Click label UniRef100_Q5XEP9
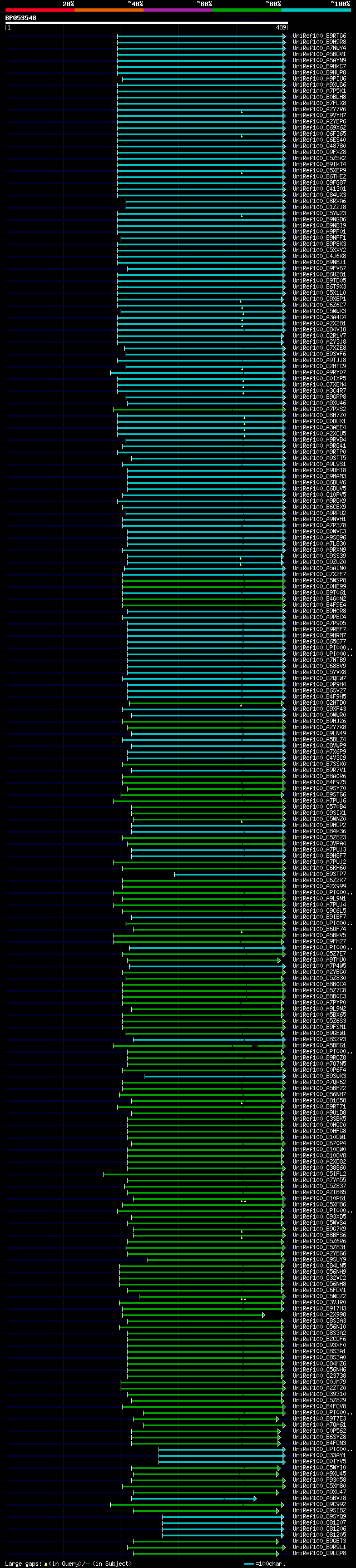The image size is (356, 1568). (319, 170)
